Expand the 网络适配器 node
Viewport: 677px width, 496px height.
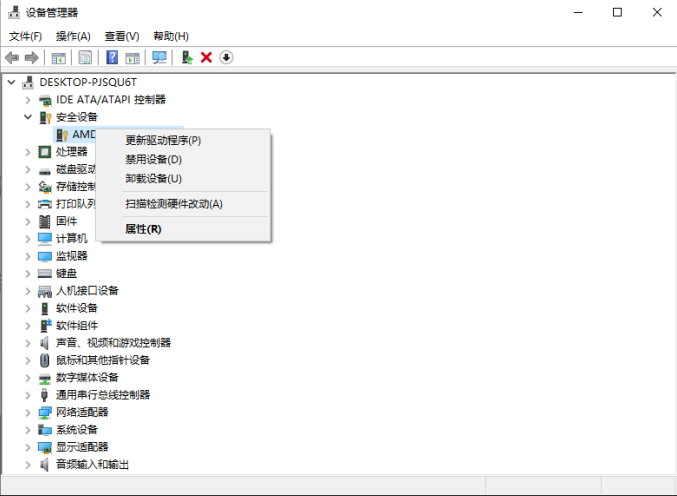pyautogui.click(x=28, y=412)
